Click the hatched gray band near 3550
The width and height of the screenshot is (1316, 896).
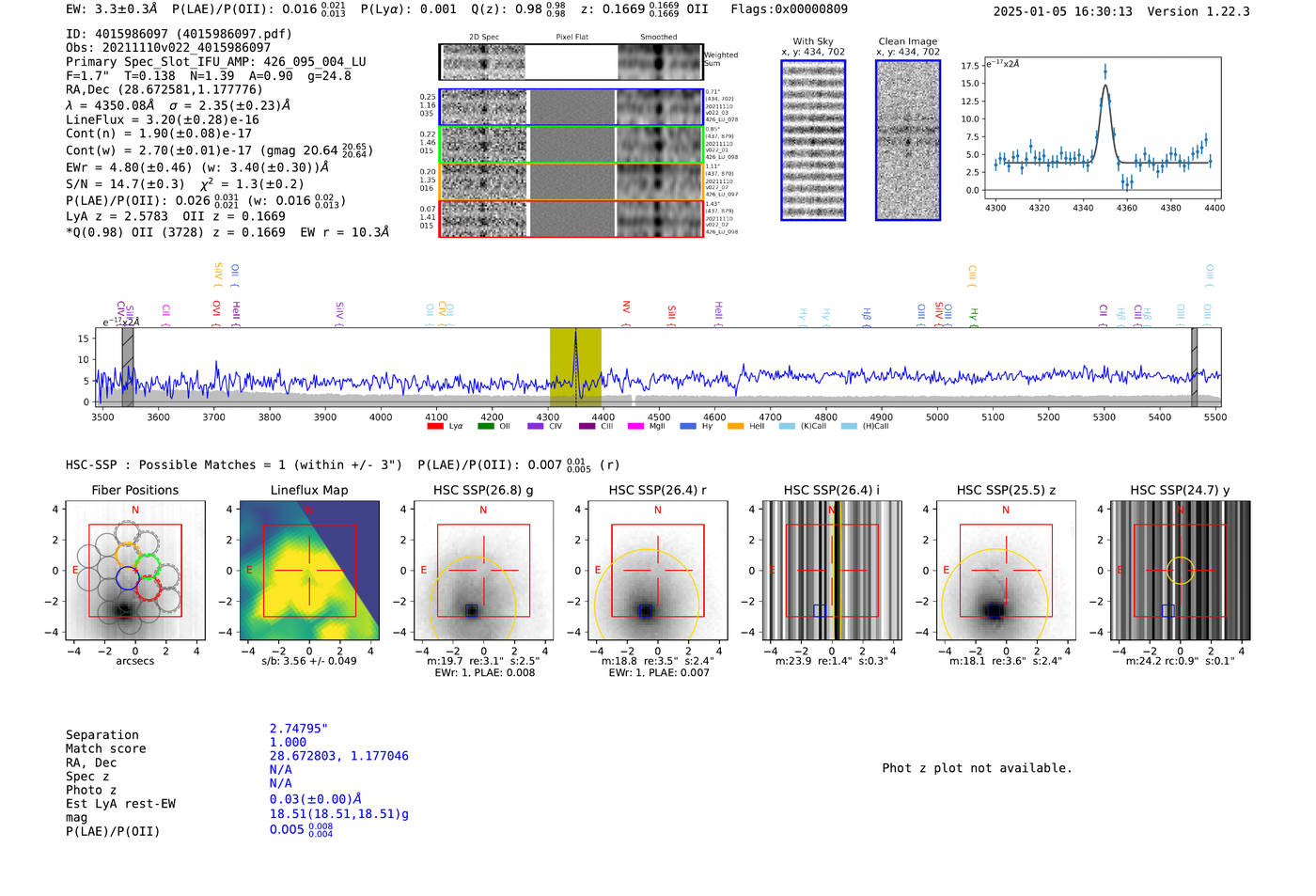point(128,367)
